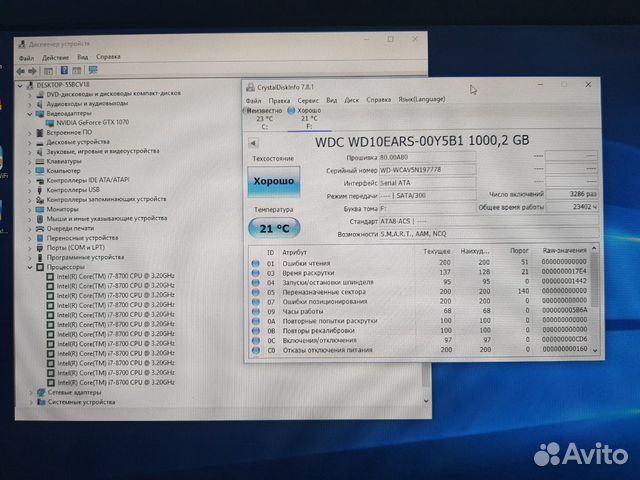Click the Прошивка field 80.00A80
Screen dimensions: 640x480
click(x=427, y=157)
